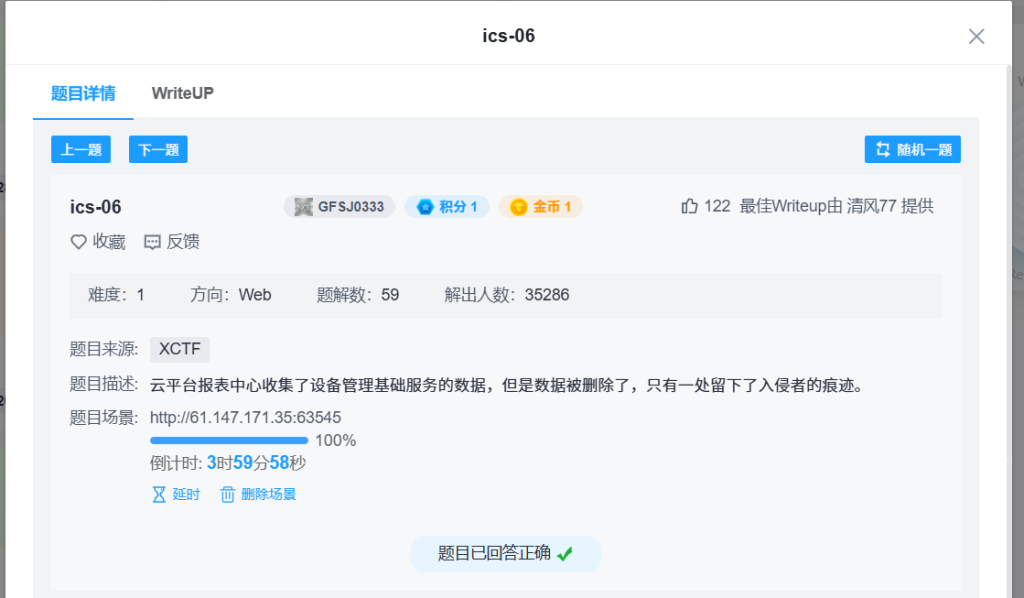Toggle the 收藏 heart icon
This screenshot has width=1024, height=598.
pos(78,242)
